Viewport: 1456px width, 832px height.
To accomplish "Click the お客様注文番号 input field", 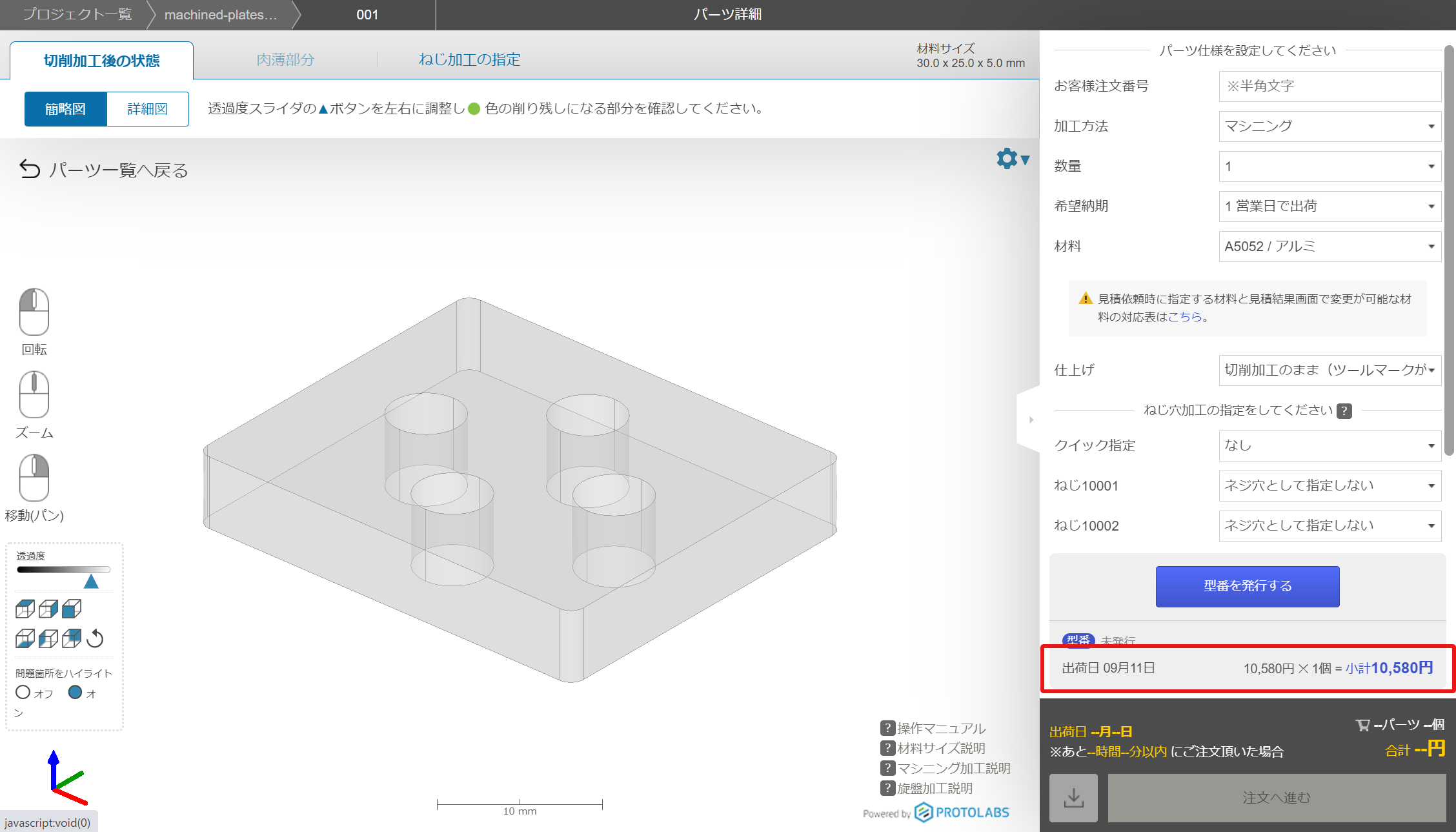I will coord(1330,86).
